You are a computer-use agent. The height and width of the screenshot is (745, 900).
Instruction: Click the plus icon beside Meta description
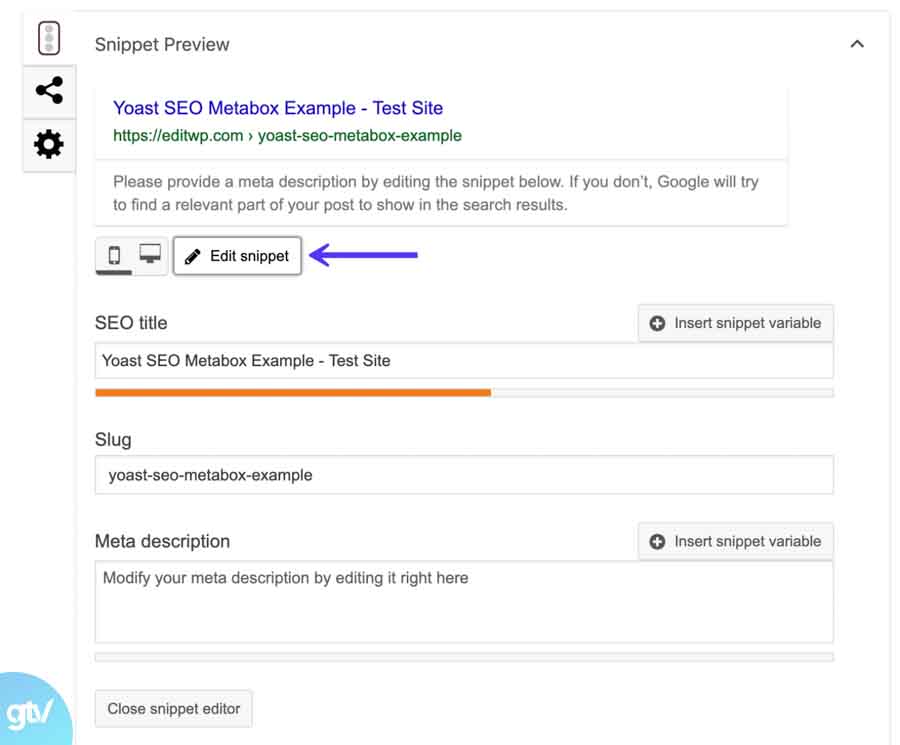657,541
